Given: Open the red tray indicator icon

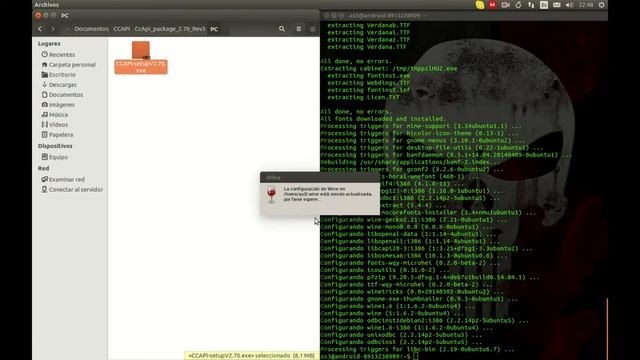Looking at the screenshot, I should (493, 5).
